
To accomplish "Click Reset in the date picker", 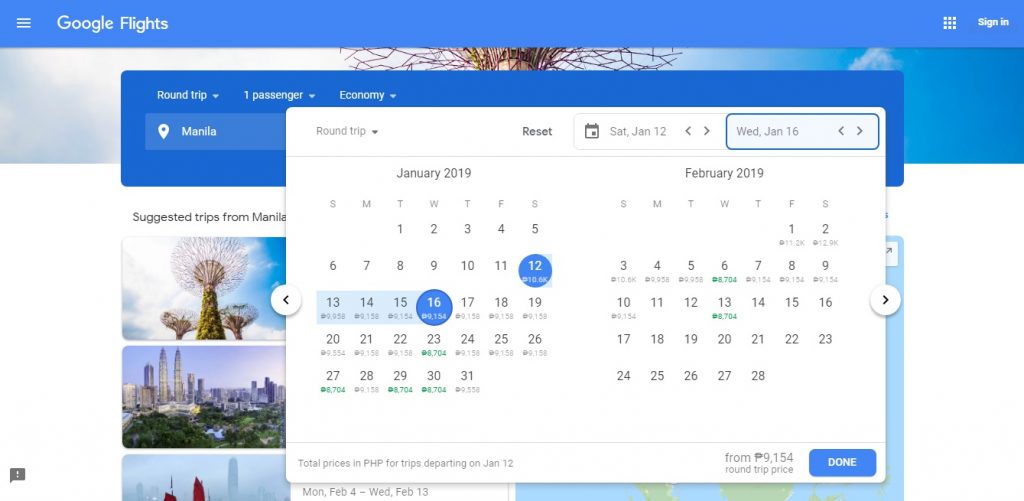I will (537, 131).
